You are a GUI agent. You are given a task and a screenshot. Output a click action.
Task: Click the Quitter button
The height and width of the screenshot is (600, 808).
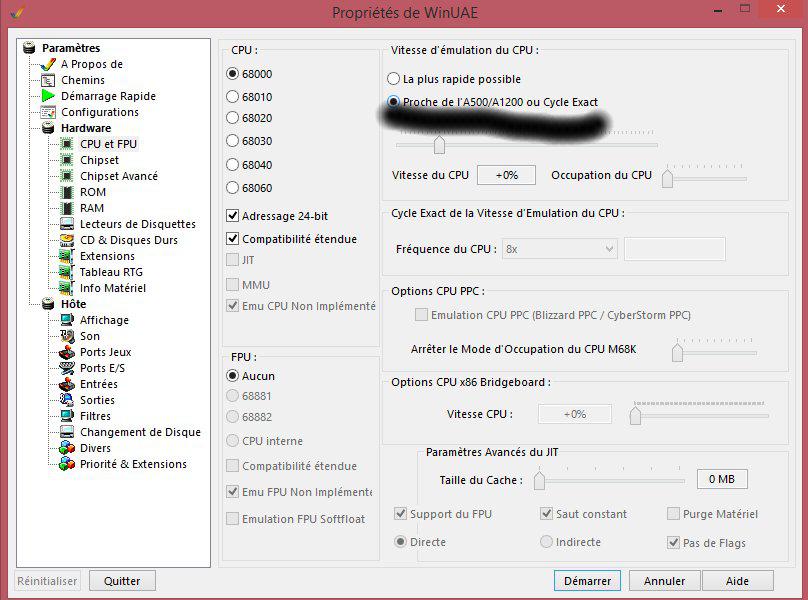pyautogui.click(x=122, y=581)
